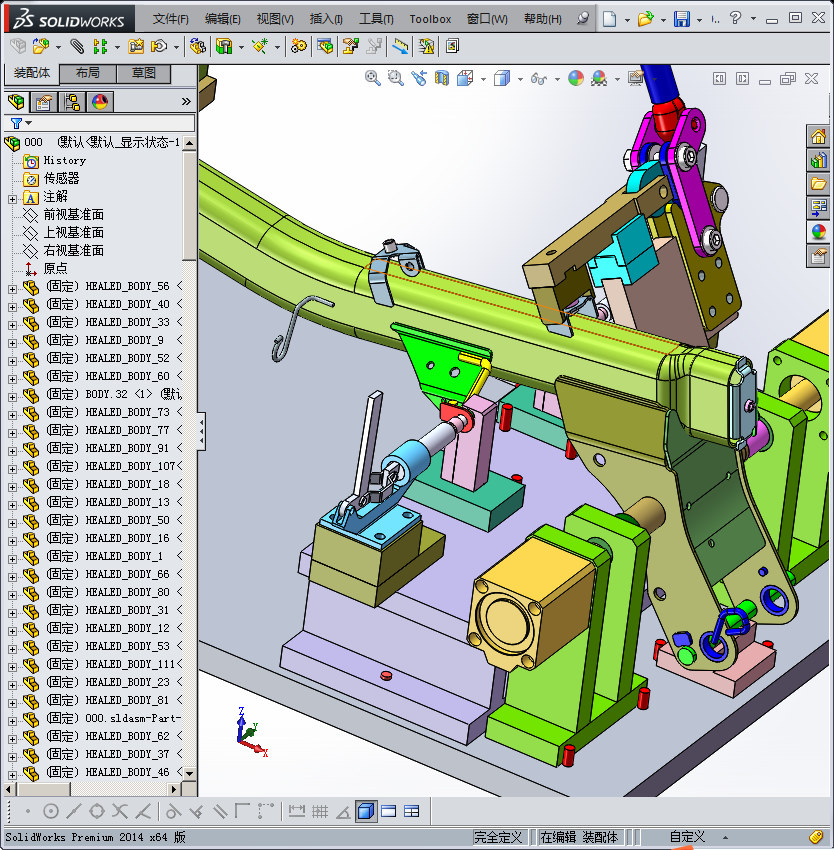Click the Show Hidden Components icon
834x850 pixels.
click(x=198, y=47)
